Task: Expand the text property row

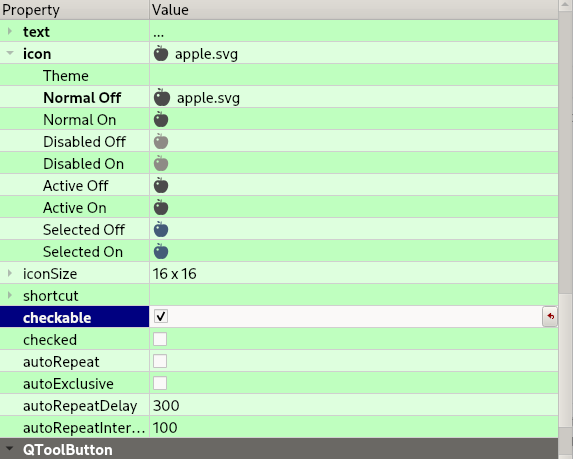Action: 10,31
